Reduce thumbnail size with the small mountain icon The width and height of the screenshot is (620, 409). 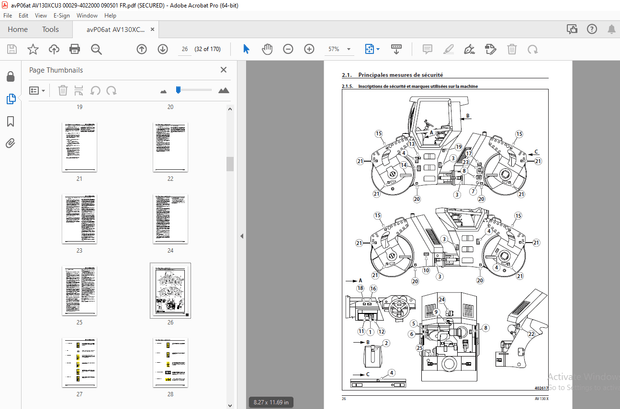coord(163,91)
